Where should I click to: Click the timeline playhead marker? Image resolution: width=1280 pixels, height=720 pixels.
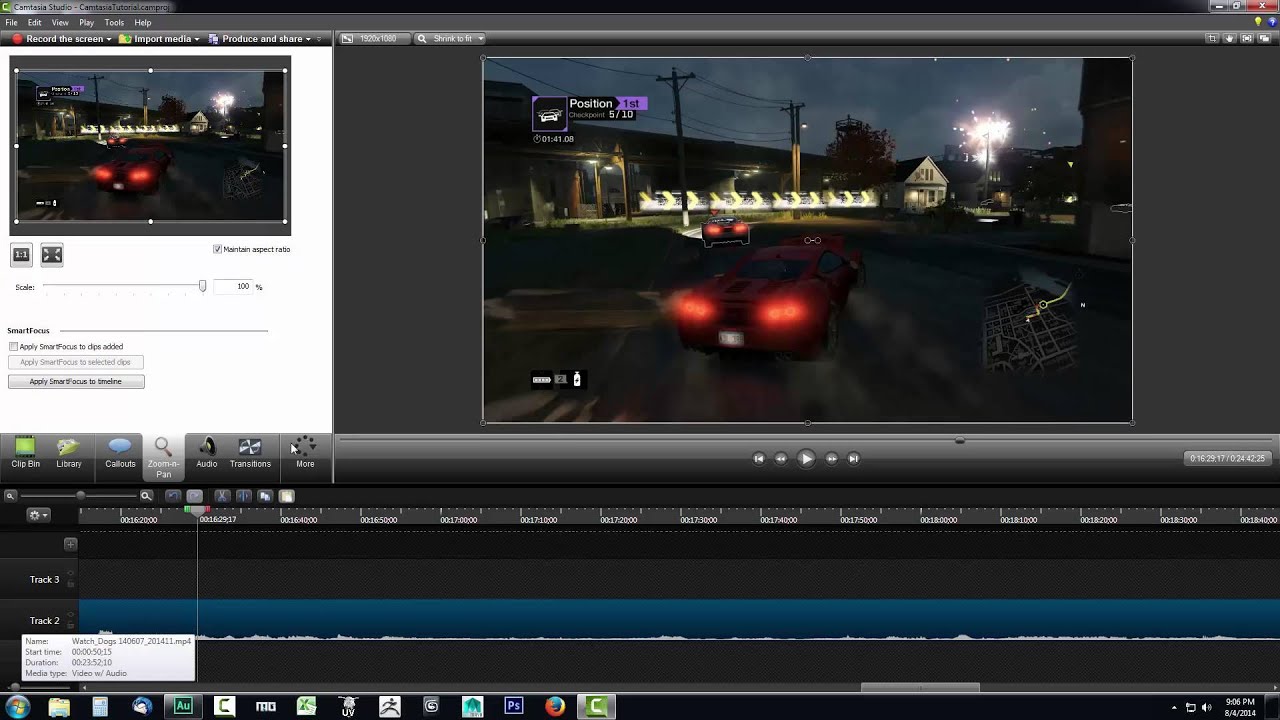pyautogui.click(x=197, y=511)
